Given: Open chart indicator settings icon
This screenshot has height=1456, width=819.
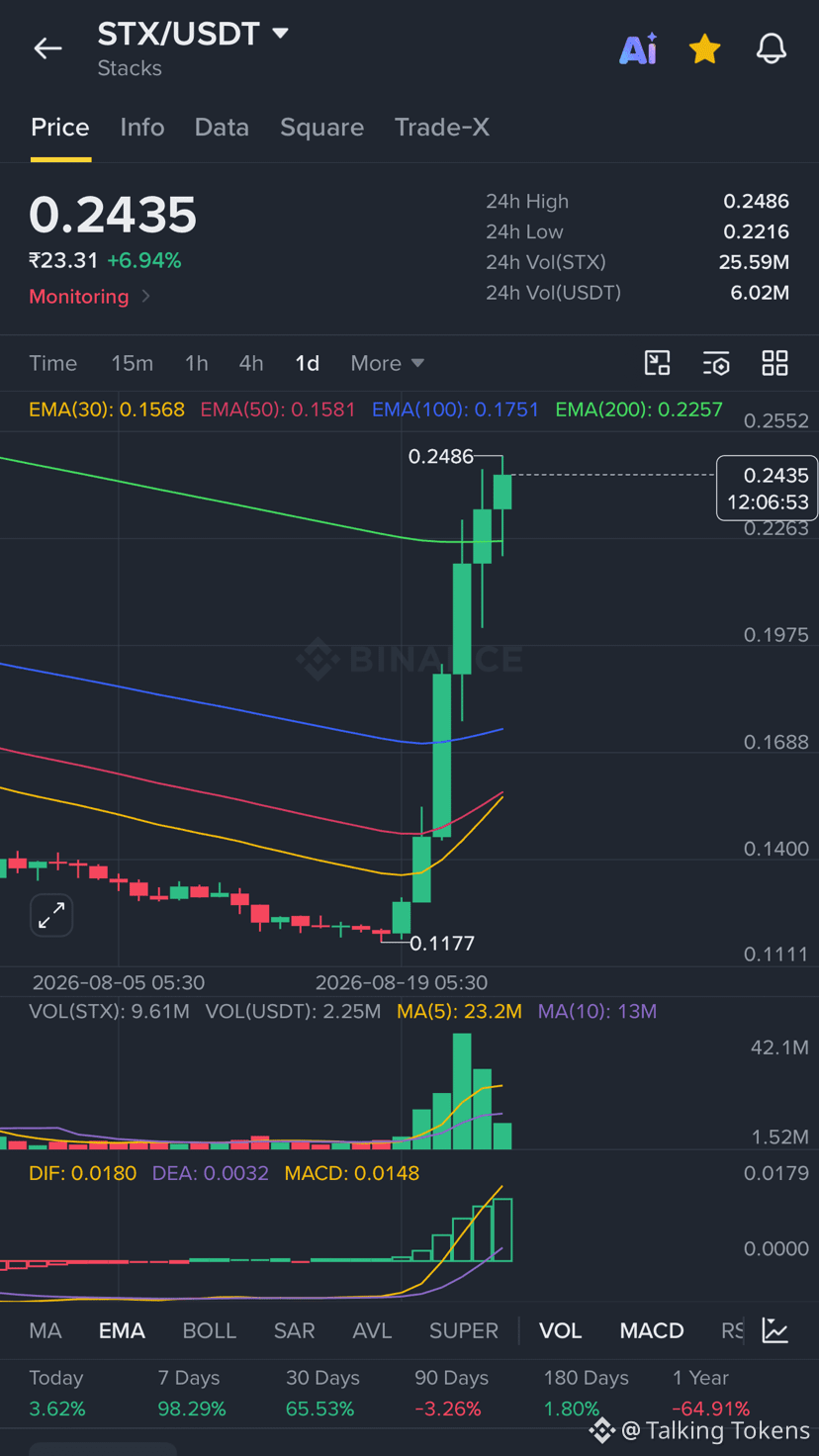Looking at the screenshot, I should click(x=716, y=363).
